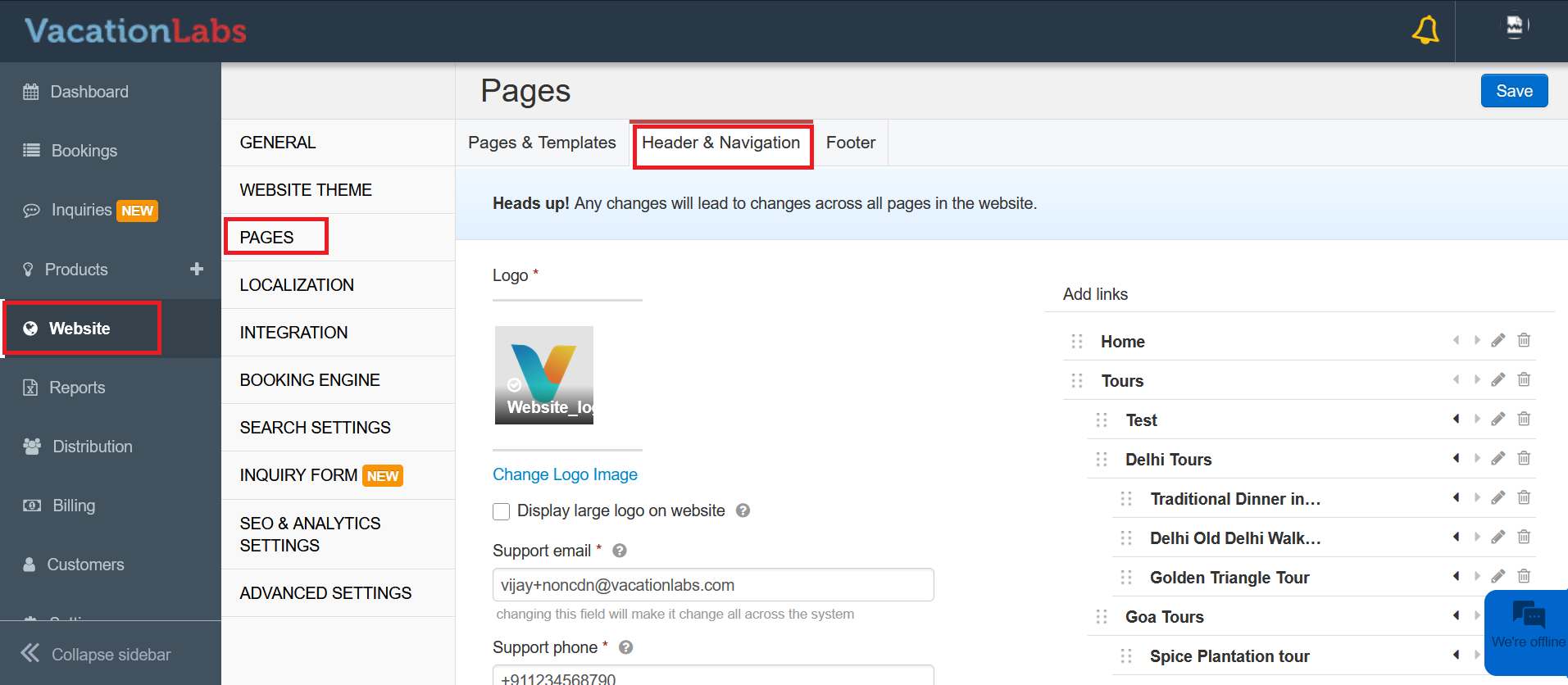Open the Pages & Templates tab
The image size is (1568, 685).
(542, 143)
